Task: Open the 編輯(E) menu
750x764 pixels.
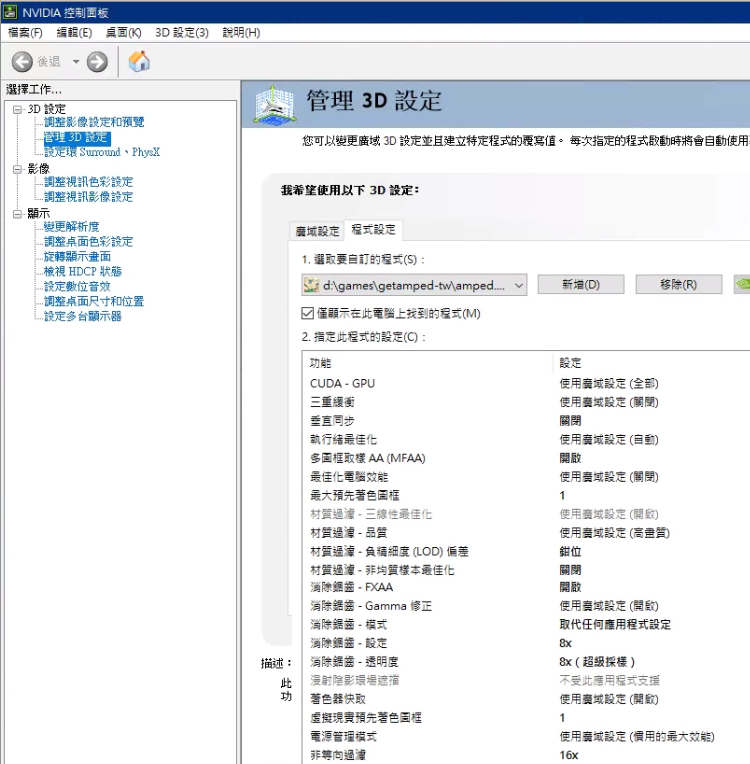Action: pos(74,33)
